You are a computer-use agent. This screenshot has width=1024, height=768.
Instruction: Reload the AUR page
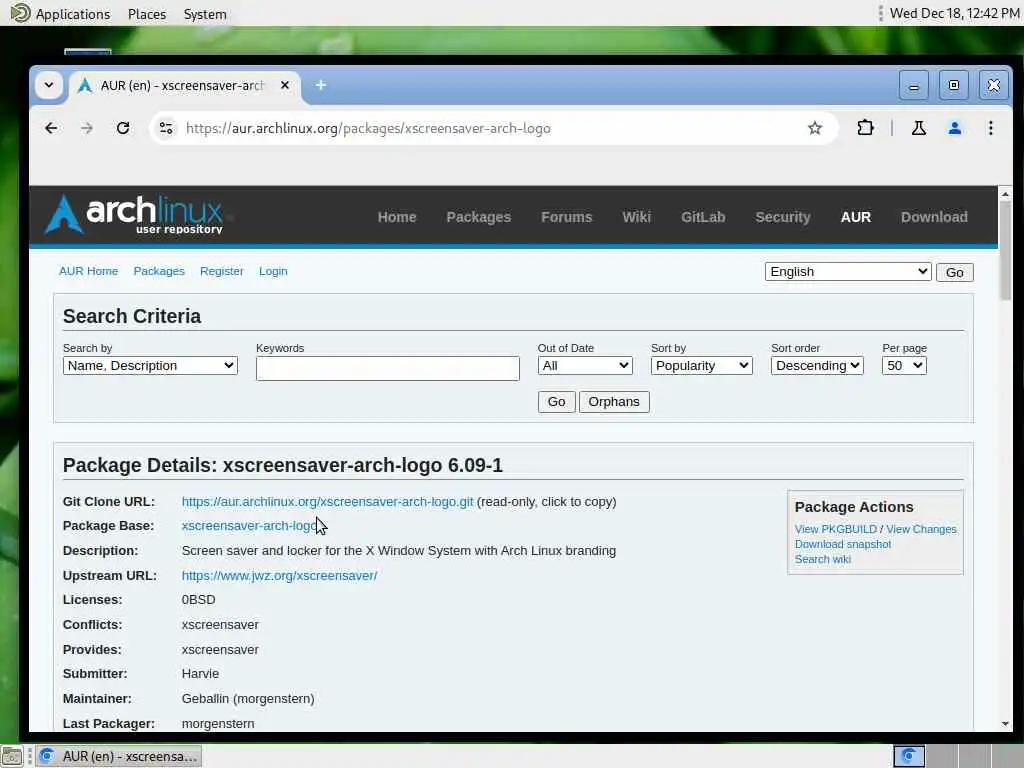click(123, 128)
